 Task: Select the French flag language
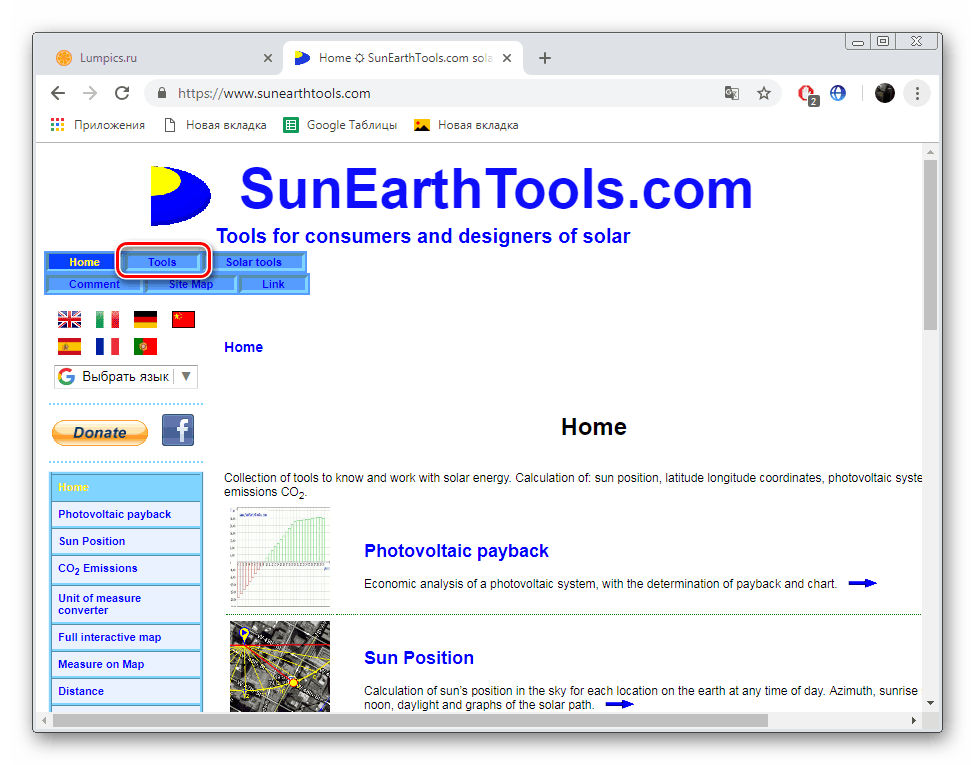(107, 346)
